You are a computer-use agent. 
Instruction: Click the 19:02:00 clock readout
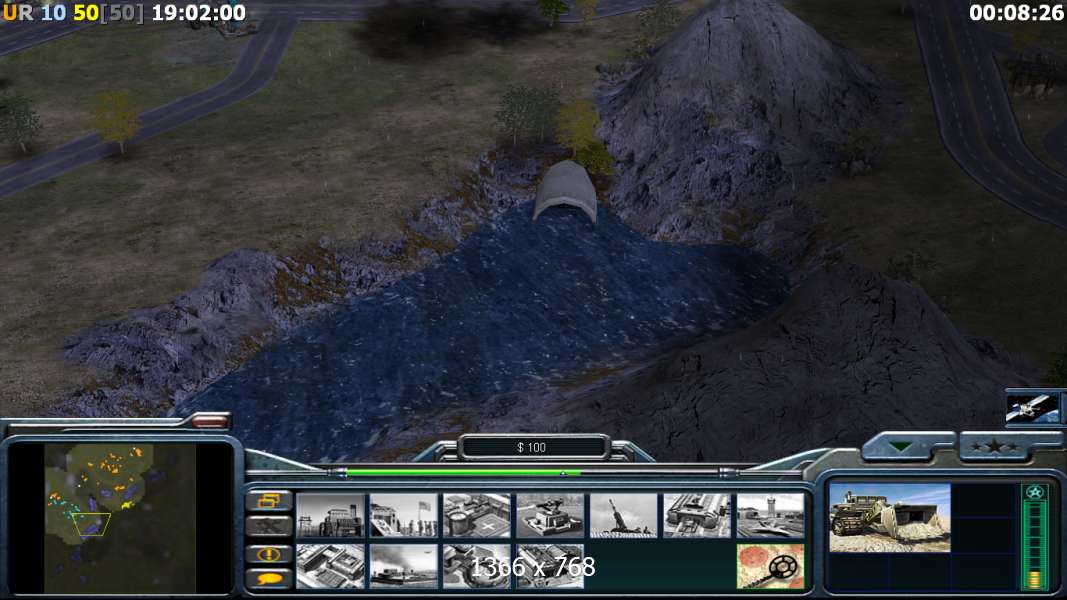pyautogui.click(x=199, y=12)
